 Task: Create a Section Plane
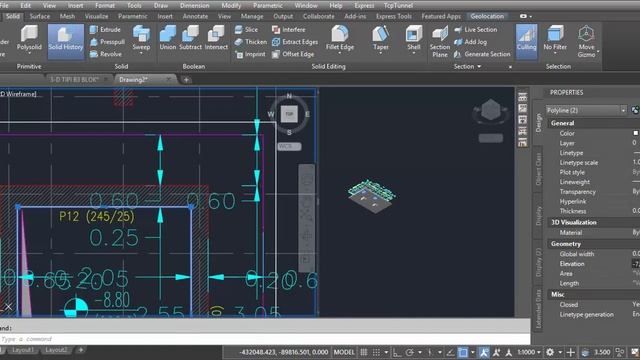[x=440, y=41]
